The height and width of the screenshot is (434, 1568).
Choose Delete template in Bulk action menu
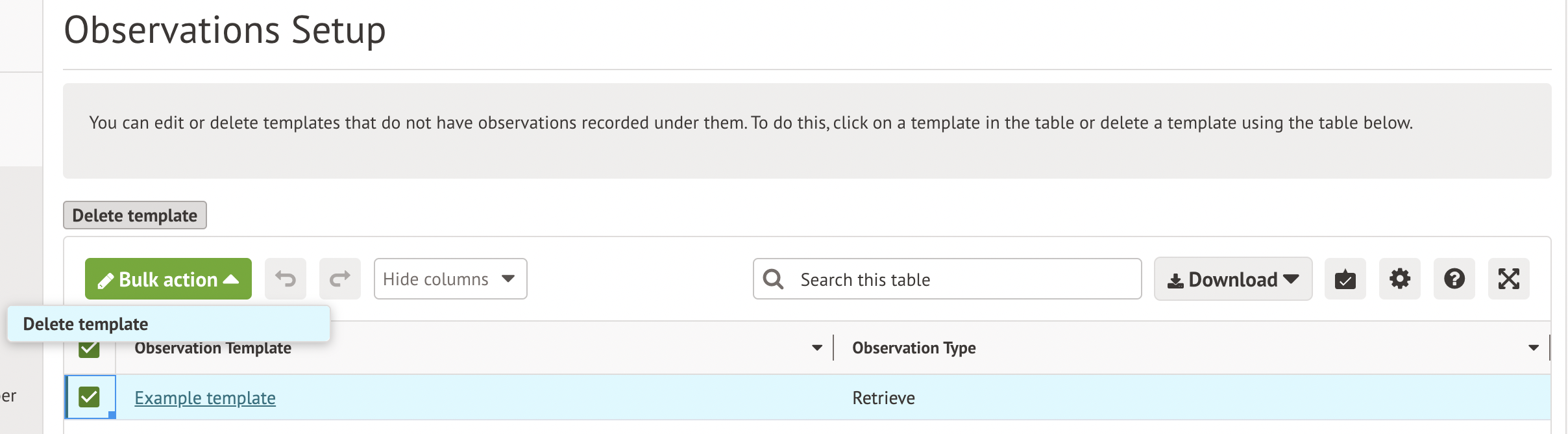pos(86,324)
